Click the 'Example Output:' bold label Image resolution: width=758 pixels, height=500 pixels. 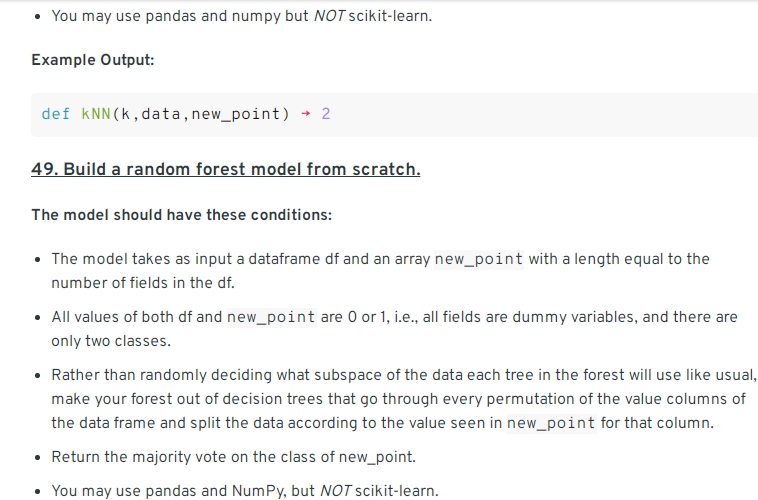pyautogui.click(x=93, y=60)
